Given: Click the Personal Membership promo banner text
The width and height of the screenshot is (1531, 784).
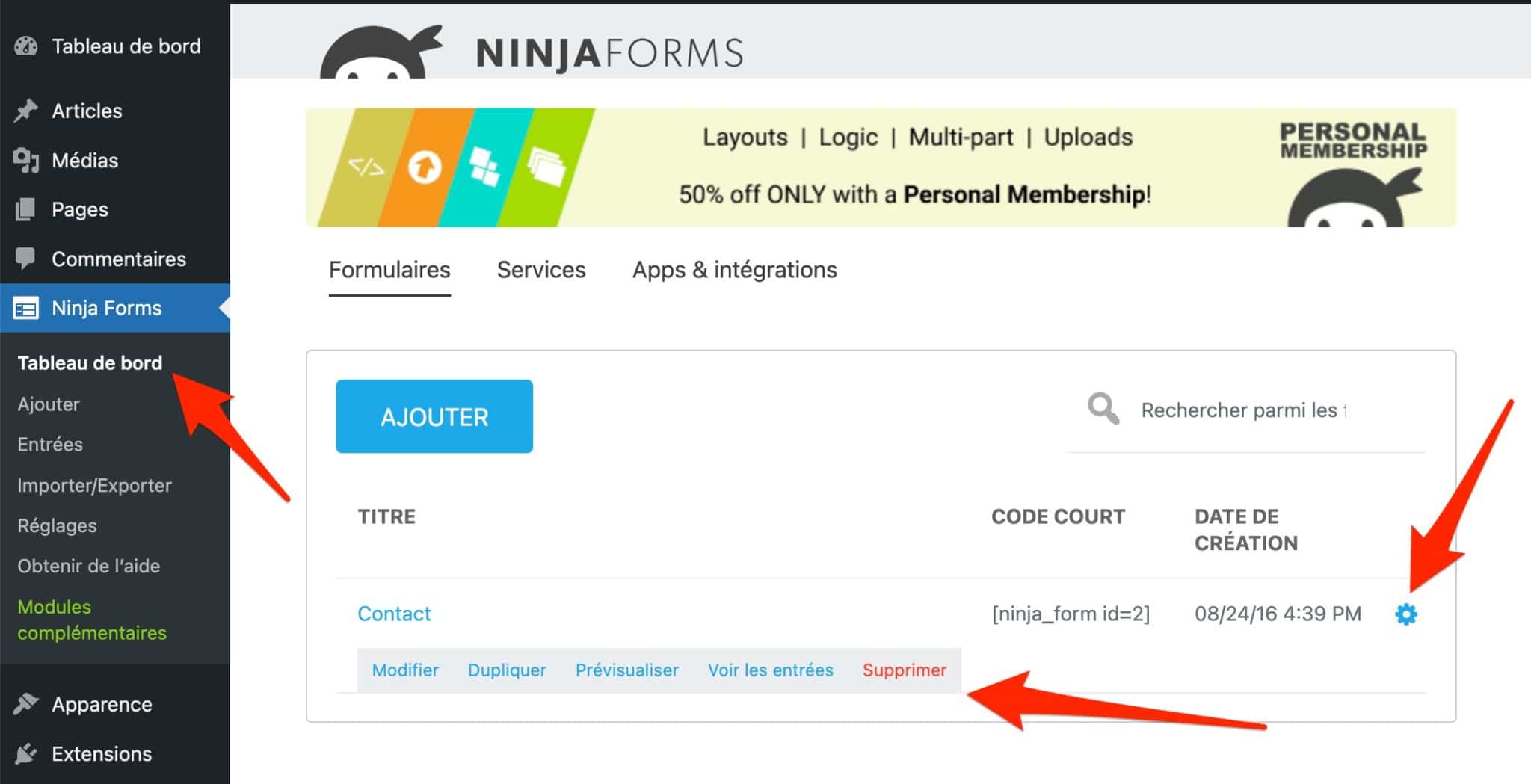Looking at the screenshot, I should tap(915, 194).
